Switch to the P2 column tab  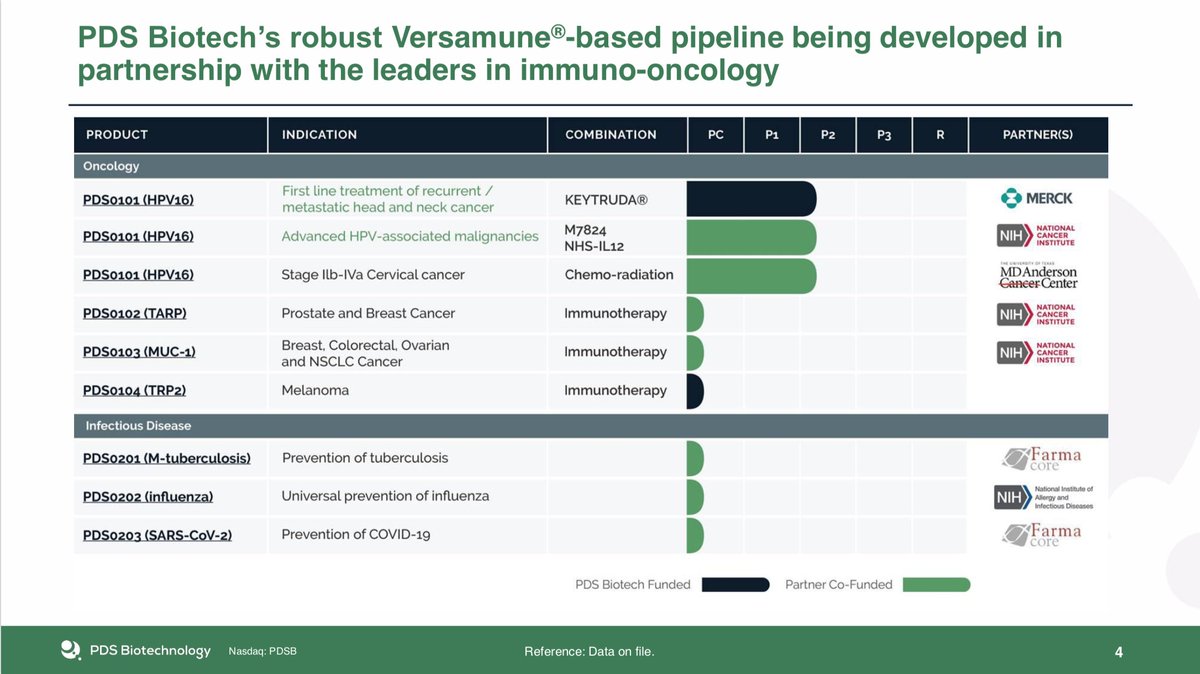[x=827, y=134]
